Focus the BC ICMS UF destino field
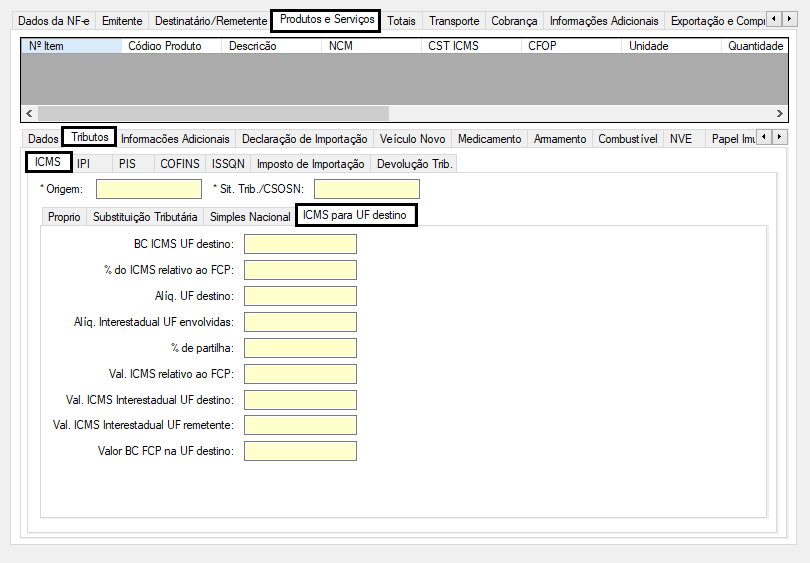The image size is (810, 563). [300, 244]
